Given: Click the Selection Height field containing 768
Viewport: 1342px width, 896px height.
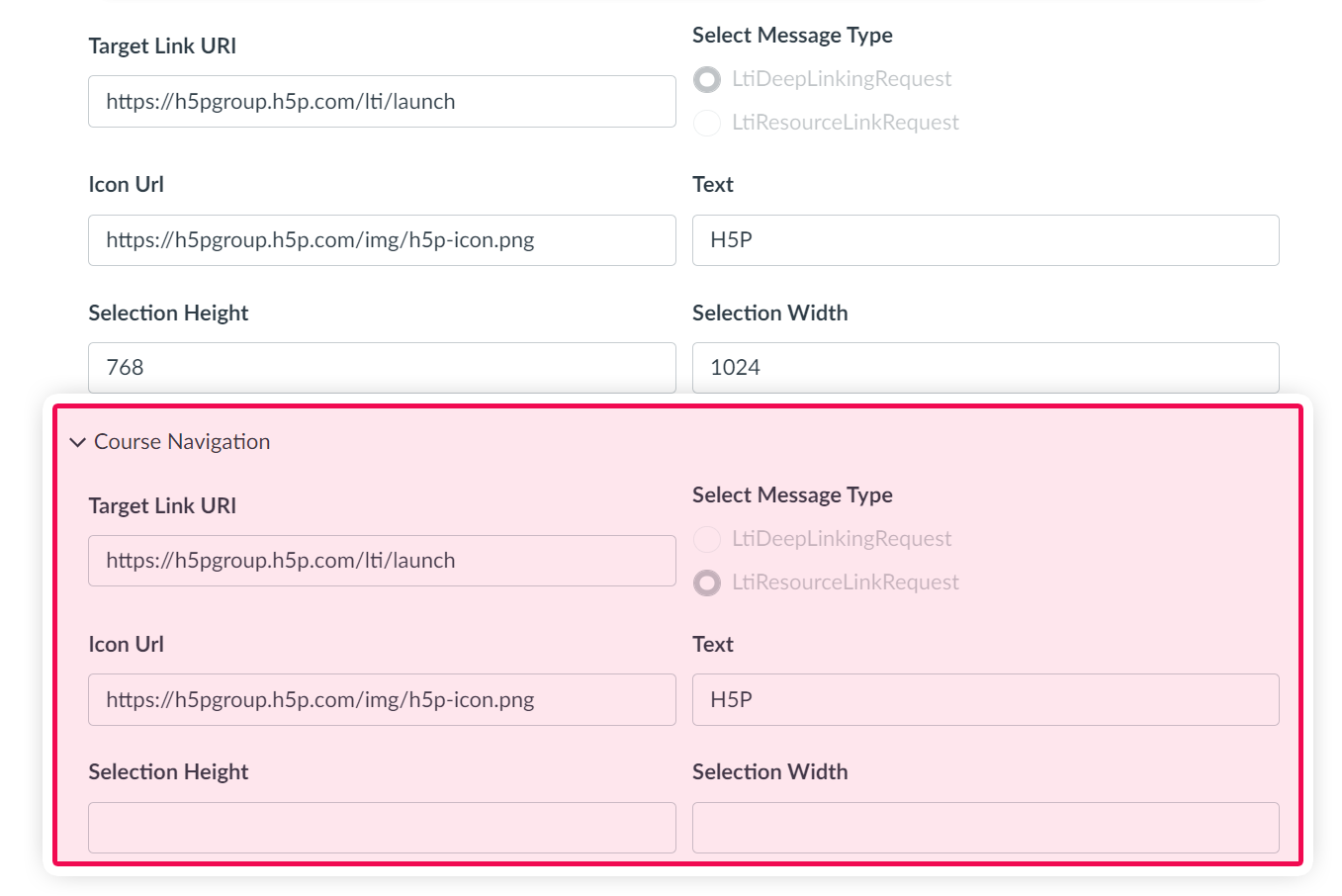Looking at the screenshot, I should (382, 368).
